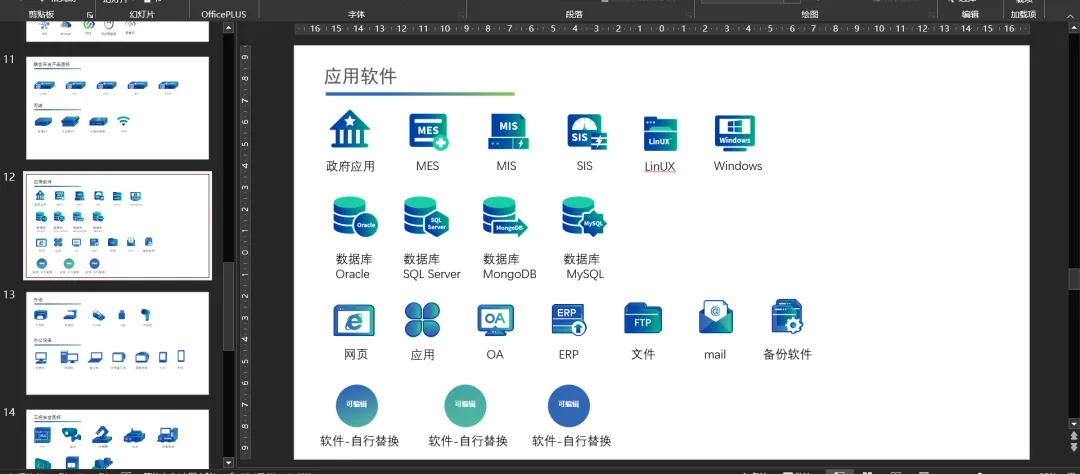Select the SIS gauge icon

coord(587,132)
